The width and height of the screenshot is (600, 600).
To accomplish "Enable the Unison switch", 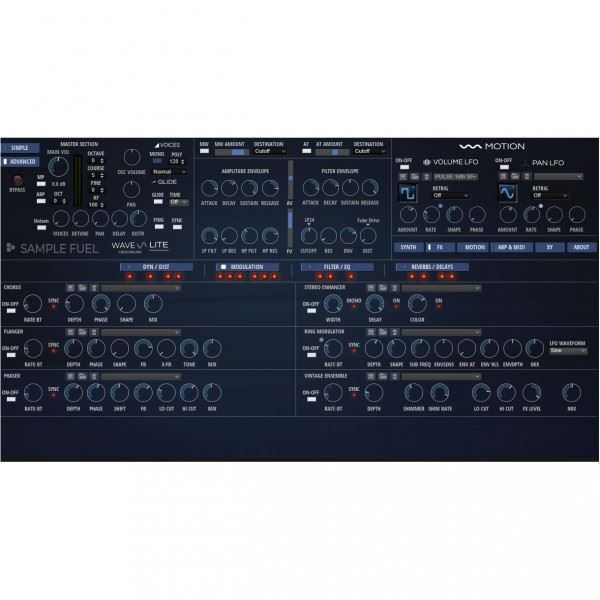I will [41, 228].
